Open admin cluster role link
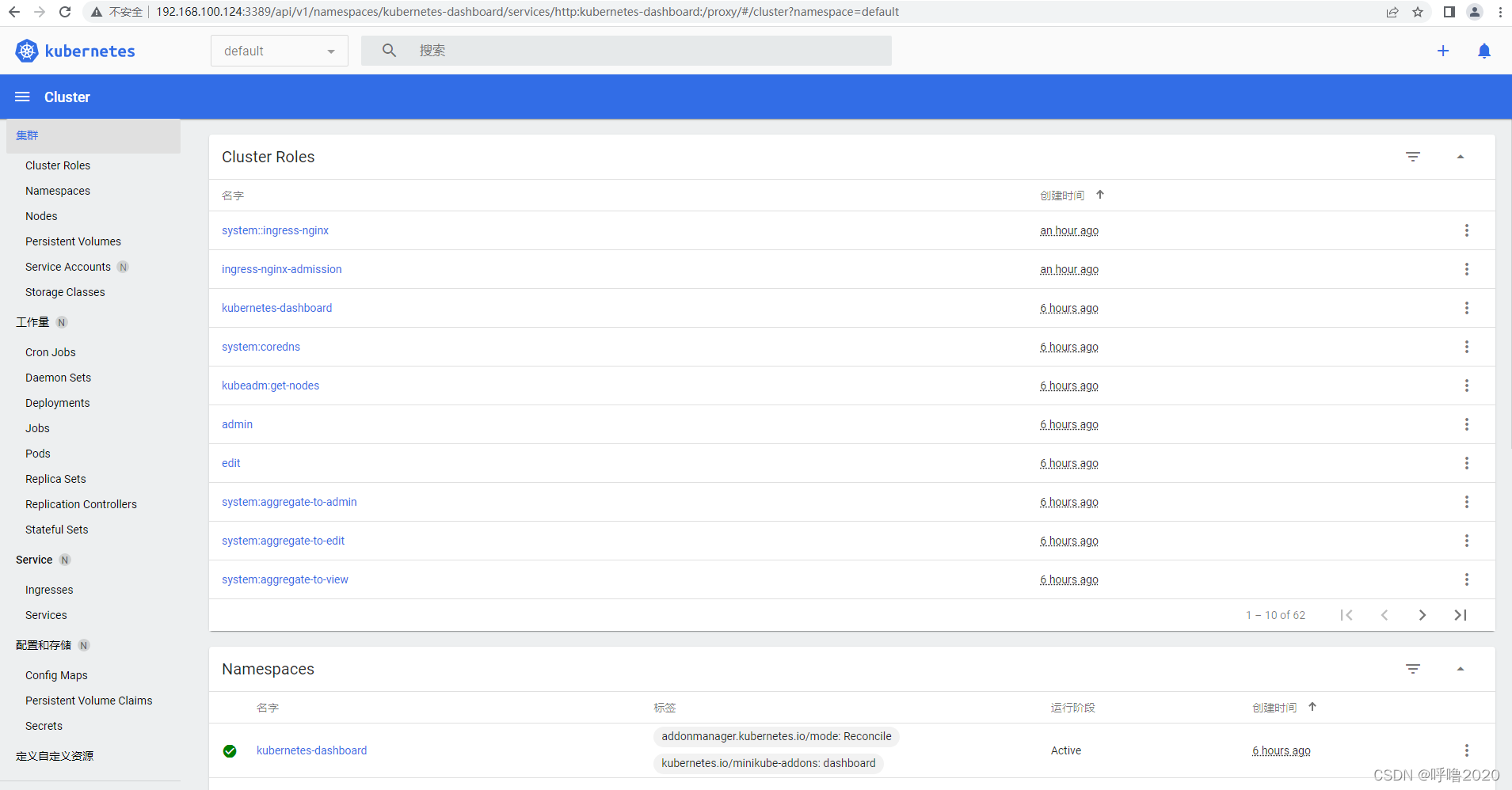This screenshot has height=790, width=1512. [237, 424]
